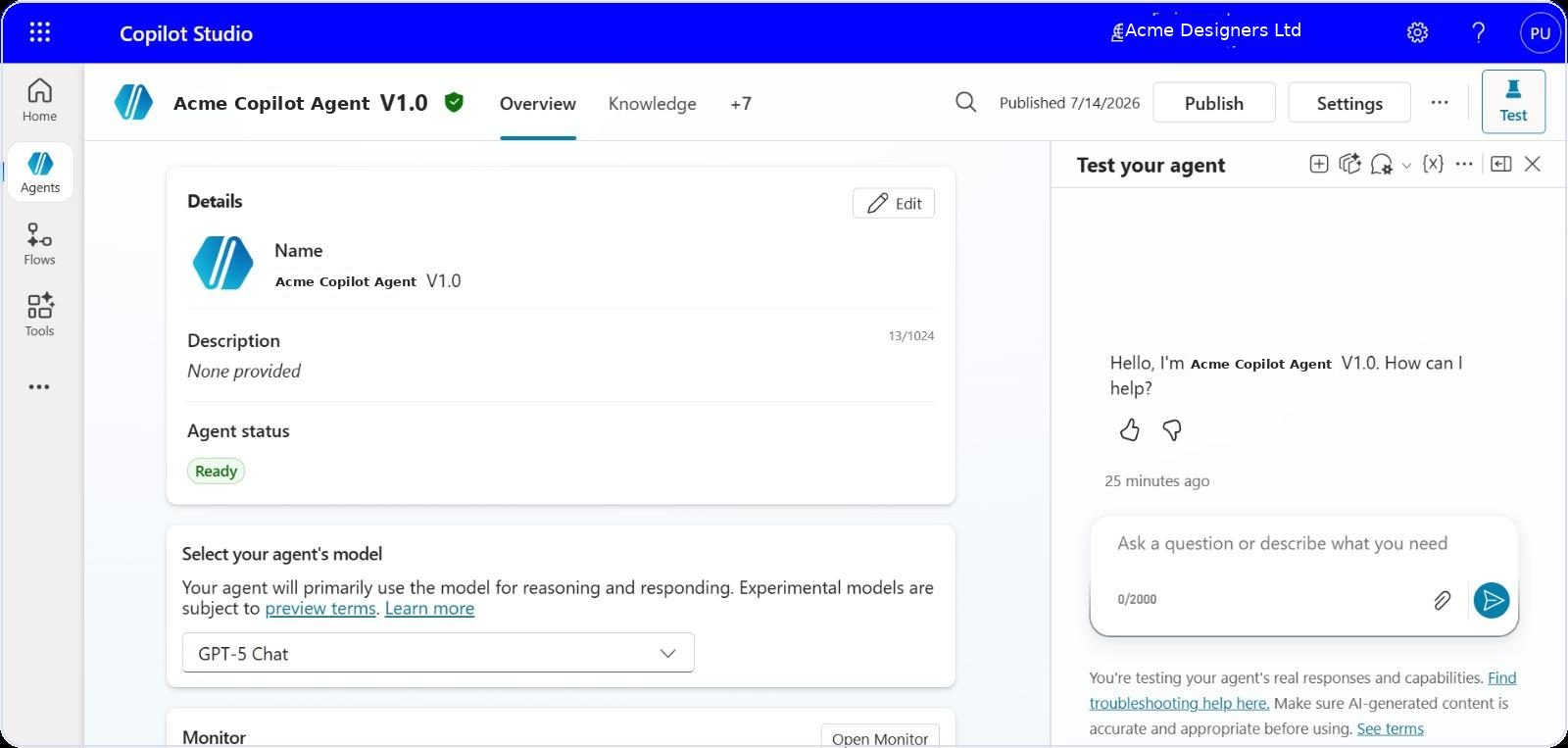Image resolution: width=1568 pixels, height=748 pixels.
Task: Click the Ready status badge
Action: (x=216, y=471)
